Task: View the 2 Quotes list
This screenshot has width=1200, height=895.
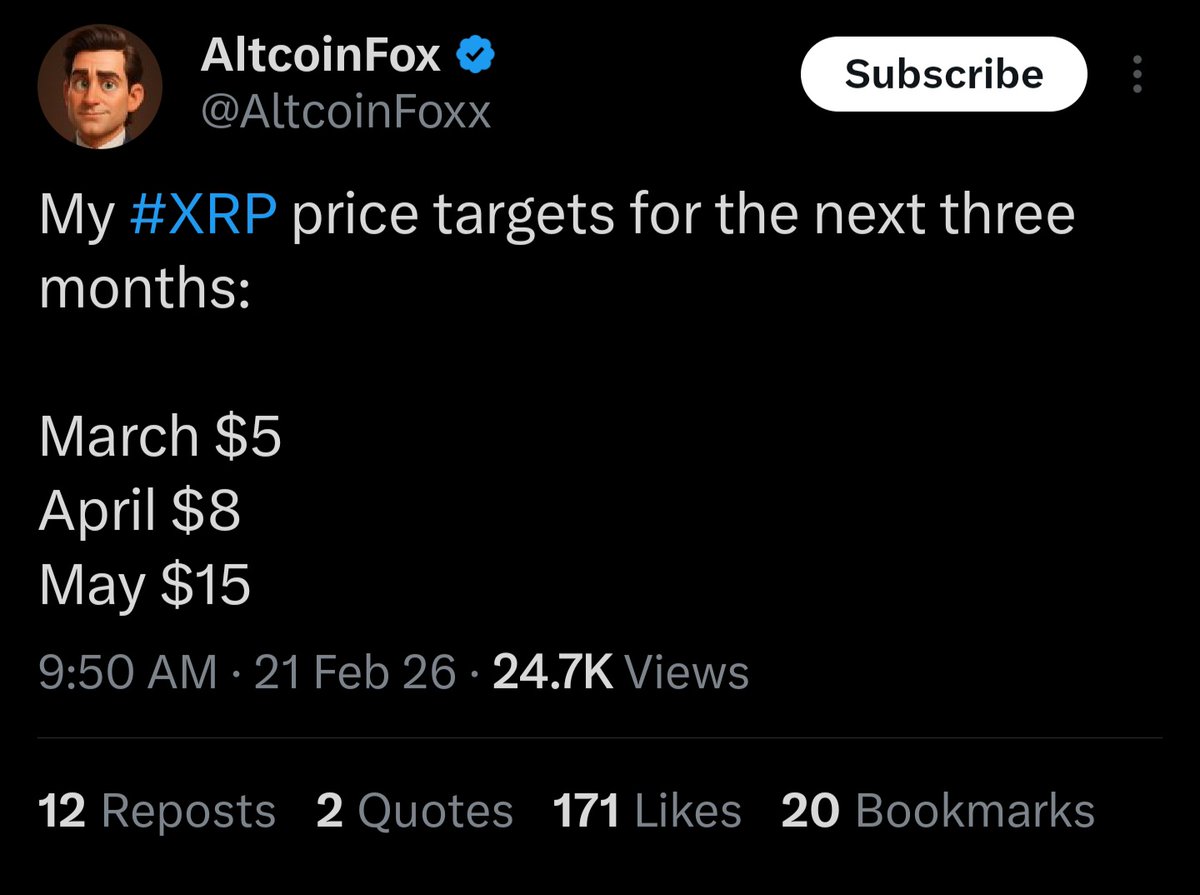Action: [414, 811]
